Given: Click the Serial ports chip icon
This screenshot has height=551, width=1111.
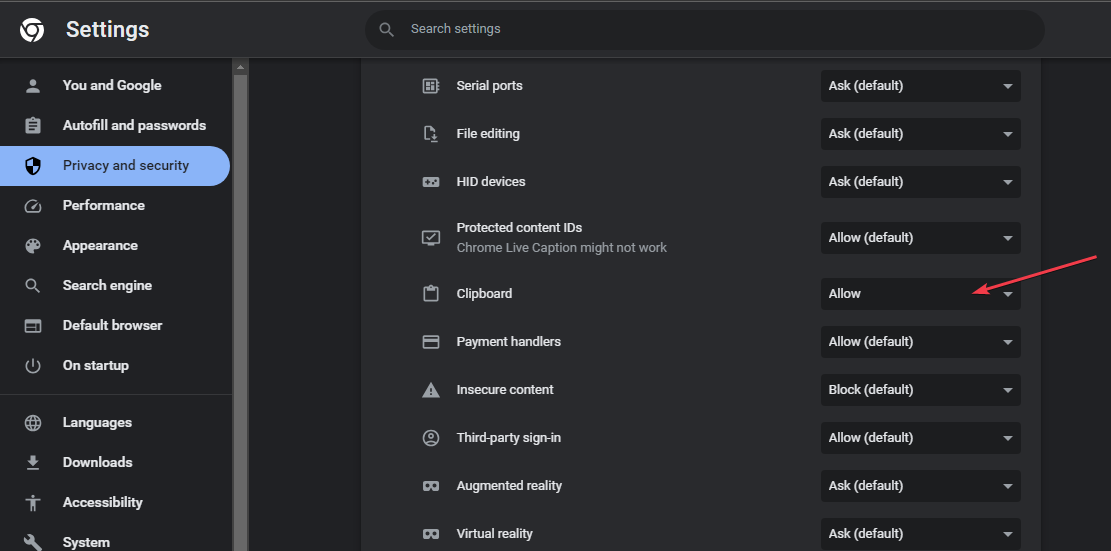Looking at the screenshot, I should point(431,86).
